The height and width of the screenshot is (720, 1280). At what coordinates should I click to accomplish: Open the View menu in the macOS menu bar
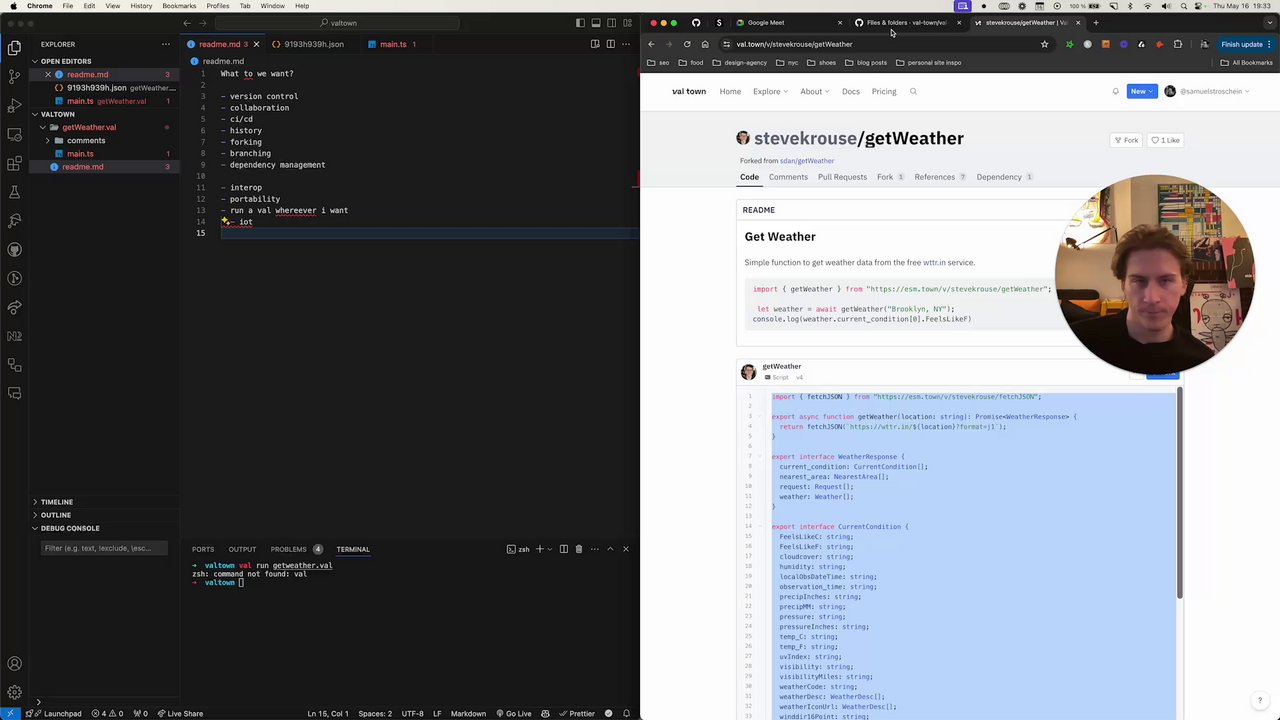pos(113,6)
